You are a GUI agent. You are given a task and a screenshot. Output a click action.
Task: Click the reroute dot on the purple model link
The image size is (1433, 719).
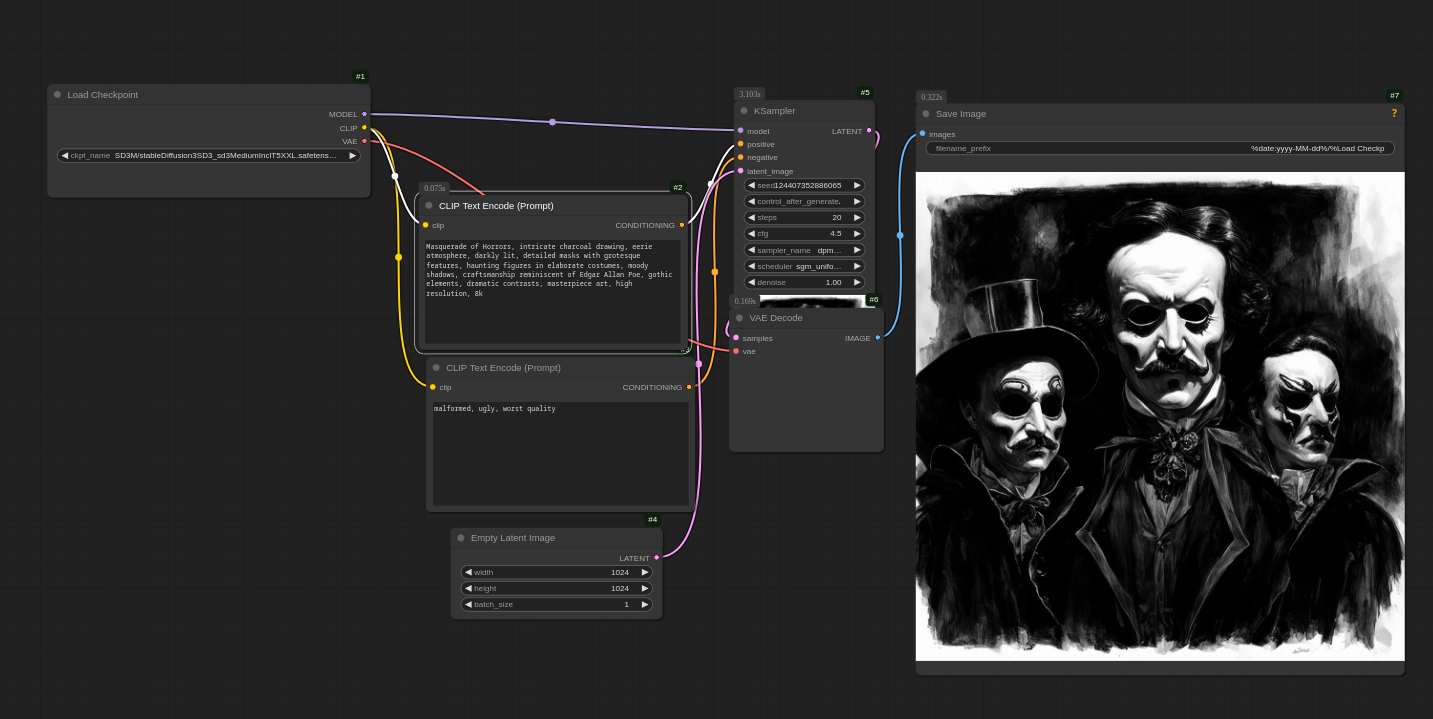pos(552,122)
